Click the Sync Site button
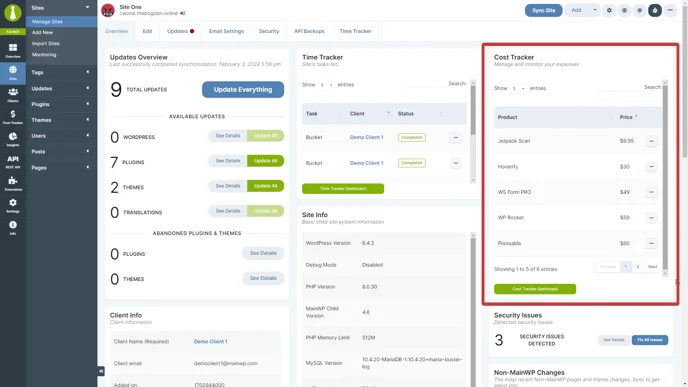The image size is (688, 387). (543, 10)
